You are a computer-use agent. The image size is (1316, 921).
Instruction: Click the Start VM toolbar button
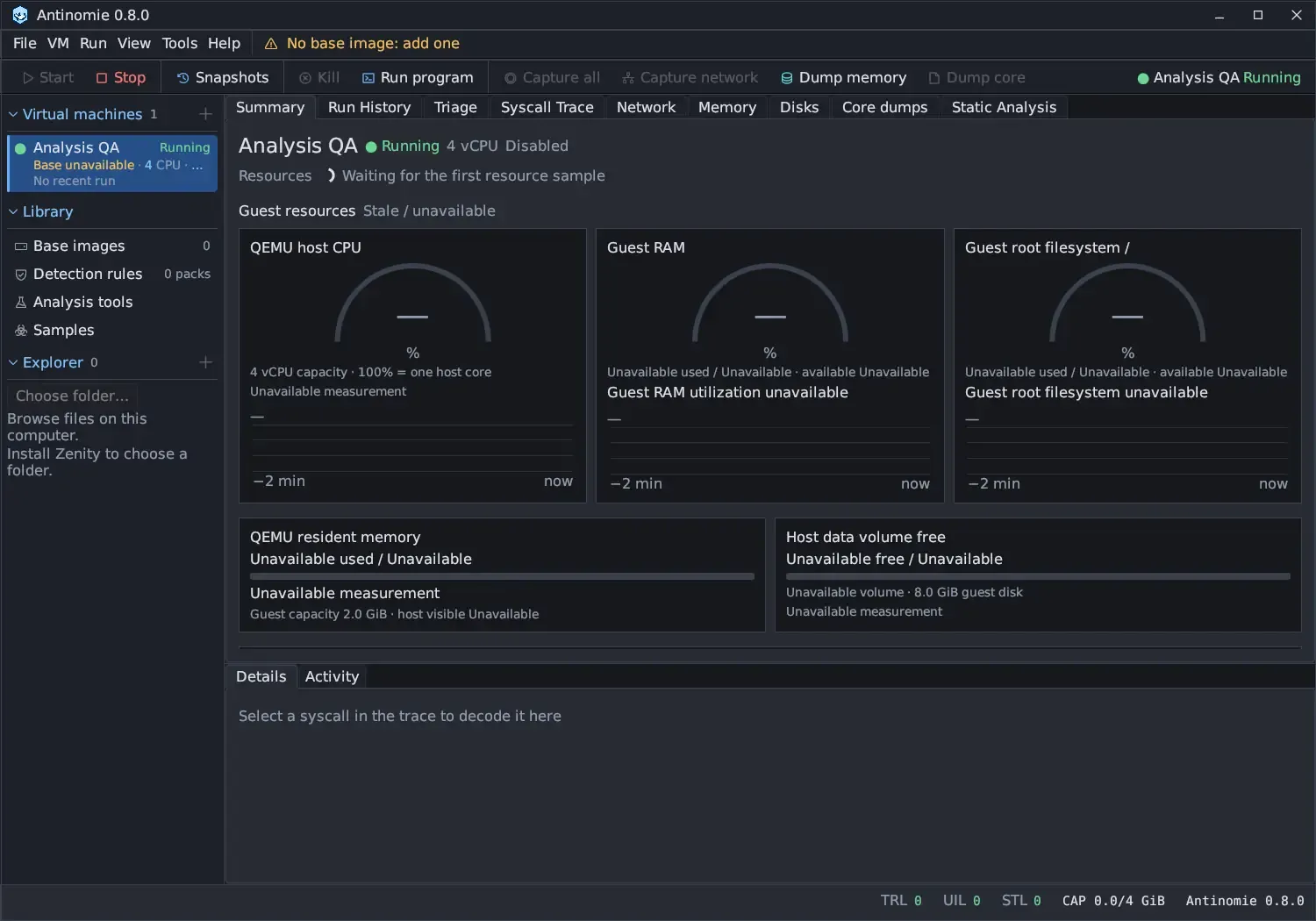(x=48, y=77)
